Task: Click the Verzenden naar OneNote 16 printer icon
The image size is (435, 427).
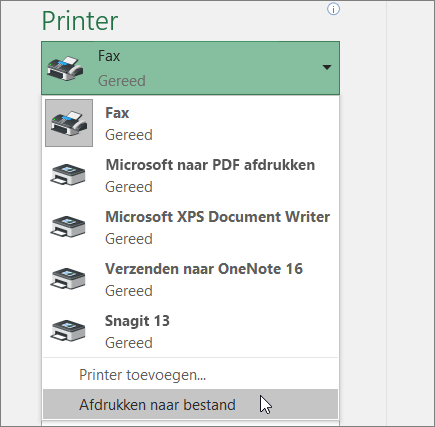Action: pyautogui.click(x=68, y=279)
